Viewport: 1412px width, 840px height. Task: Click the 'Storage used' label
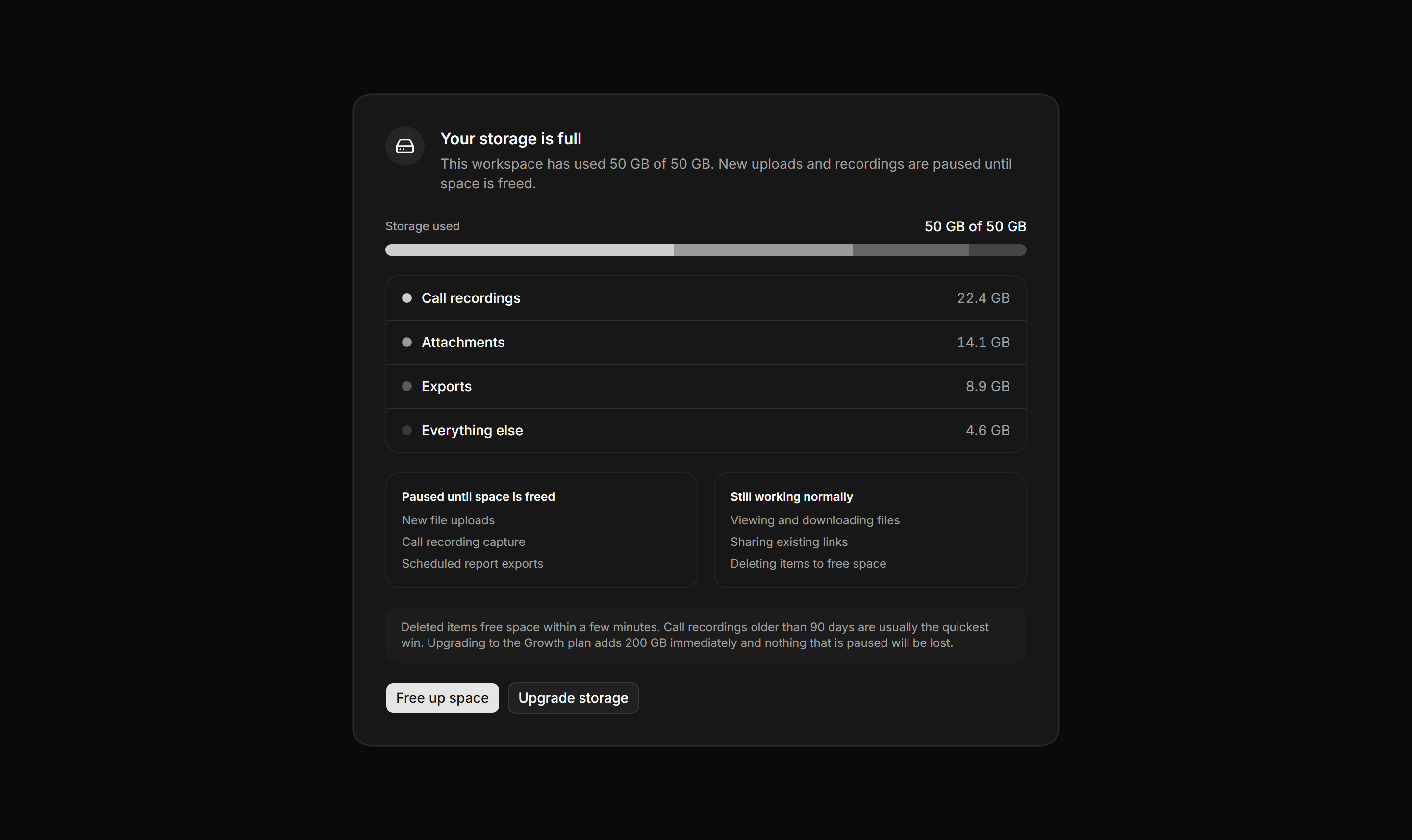[422, 226]
